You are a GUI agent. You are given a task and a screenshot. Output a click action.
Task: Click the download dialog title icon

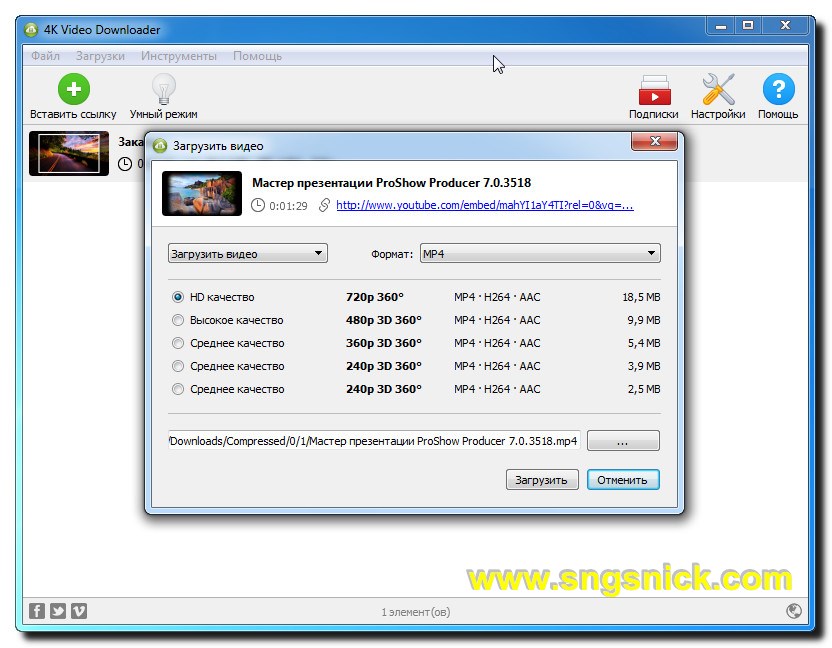tap(160, 146)
